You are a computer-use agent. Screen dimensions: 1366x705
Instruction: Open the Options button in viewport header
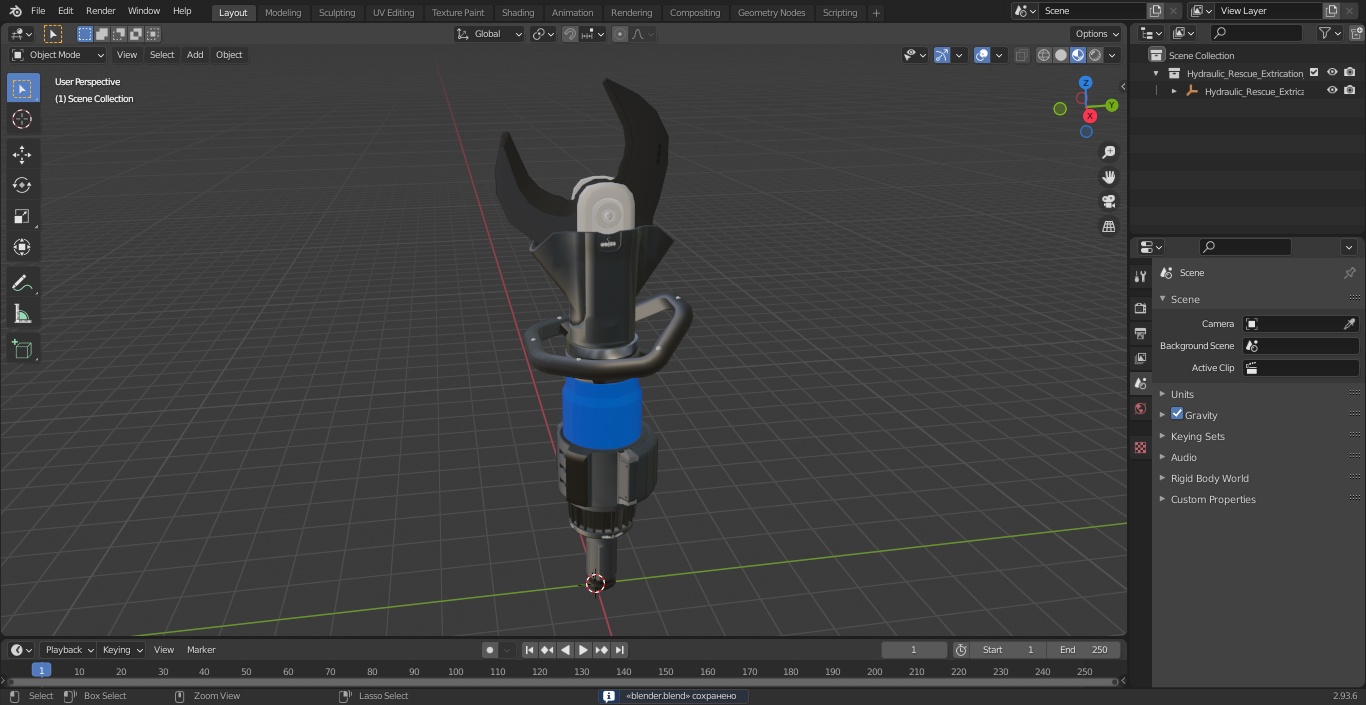[1097, 34]
